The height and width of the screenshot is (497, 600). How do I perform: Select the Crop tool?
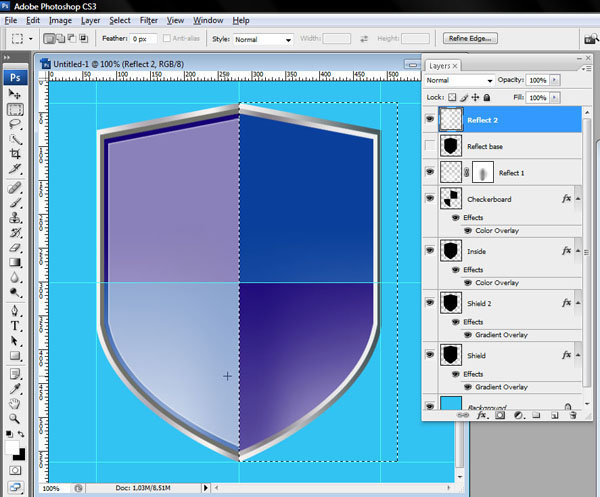pyautogui.click(x=15, y=154)
